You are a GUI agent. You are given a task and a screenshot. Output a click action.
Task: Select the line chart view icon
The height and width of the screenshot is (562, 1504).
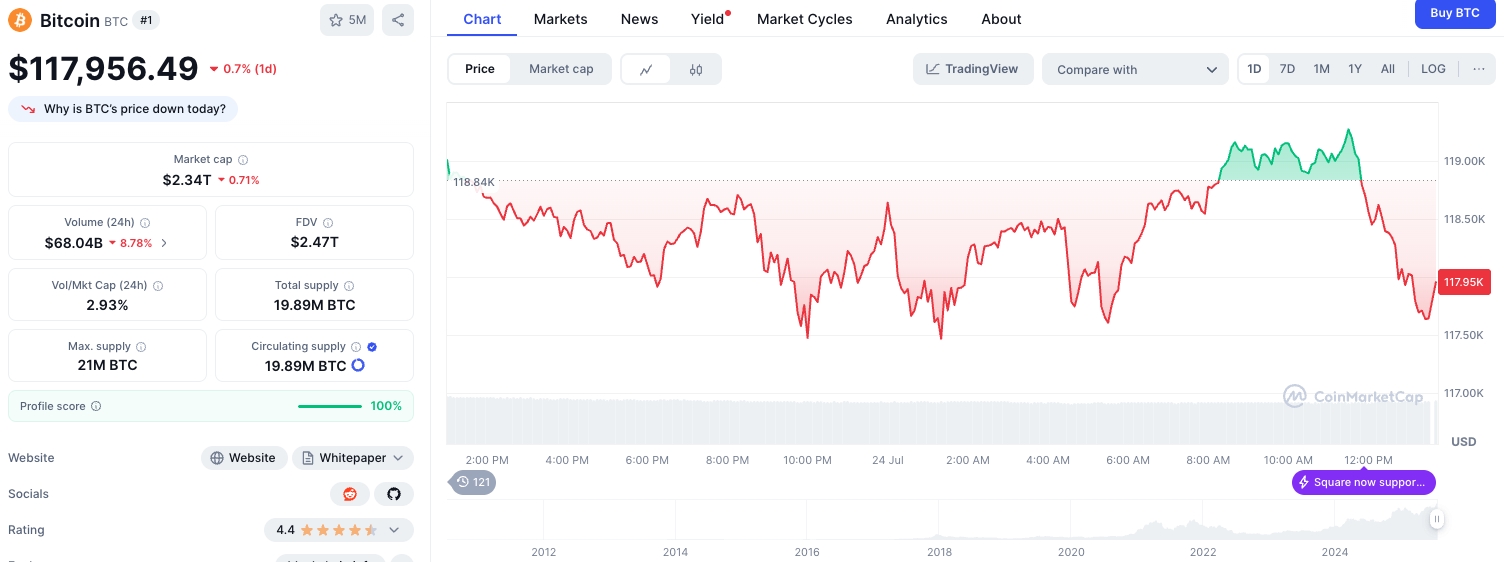(x=646, y=69)
